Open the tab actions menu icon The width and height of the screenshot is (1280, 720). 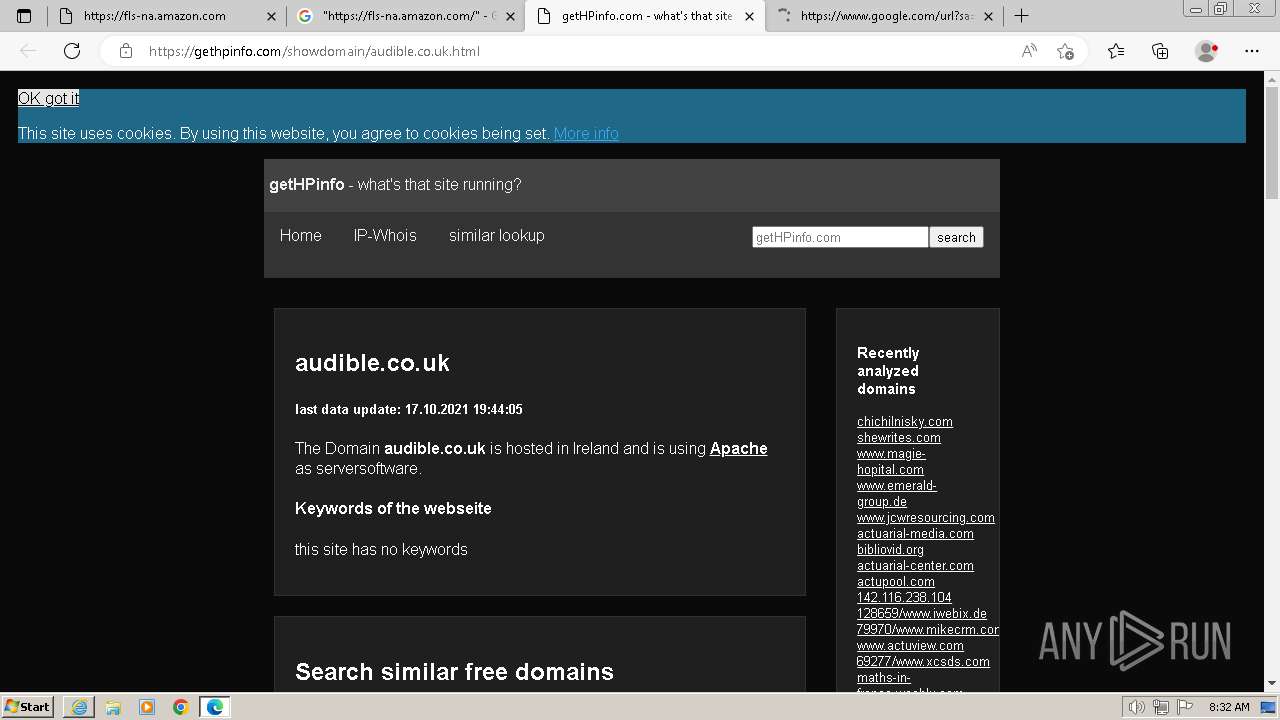24,16
